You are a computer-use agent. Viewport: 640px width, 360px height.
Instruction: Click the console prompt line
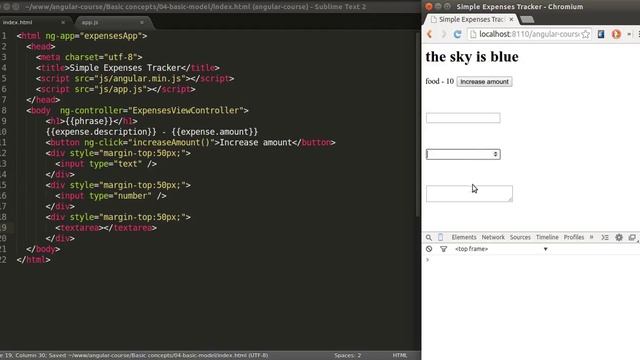531,260
